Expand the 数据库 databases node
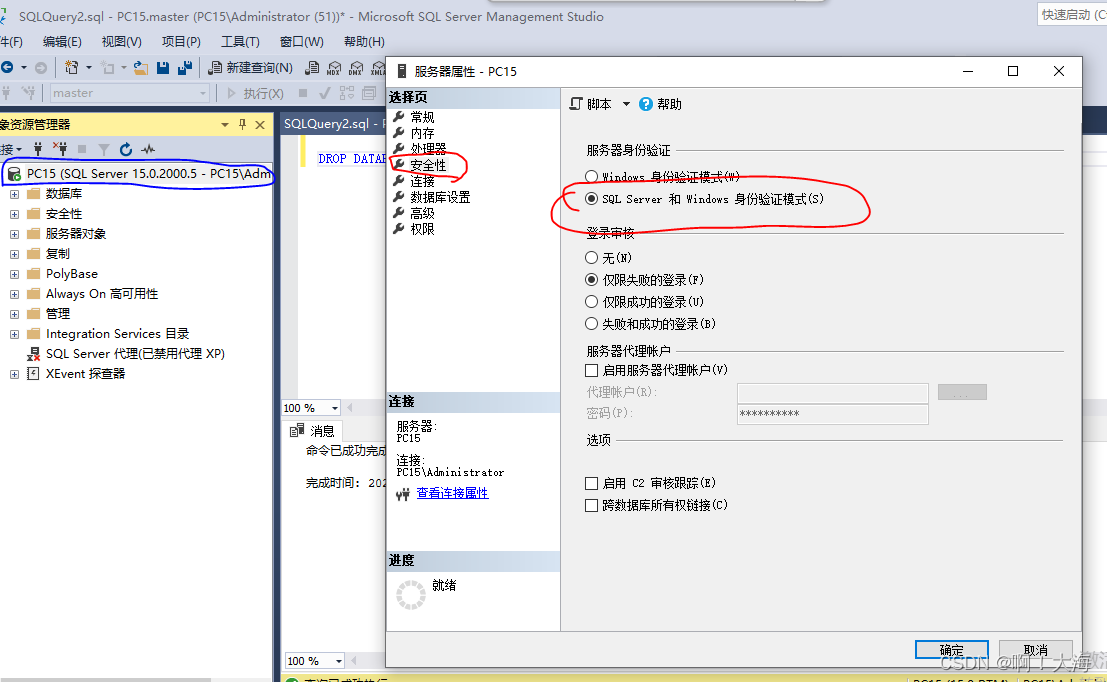This screenshot has height=682, width=1107. pyautogui.click(x=14, y=193)
